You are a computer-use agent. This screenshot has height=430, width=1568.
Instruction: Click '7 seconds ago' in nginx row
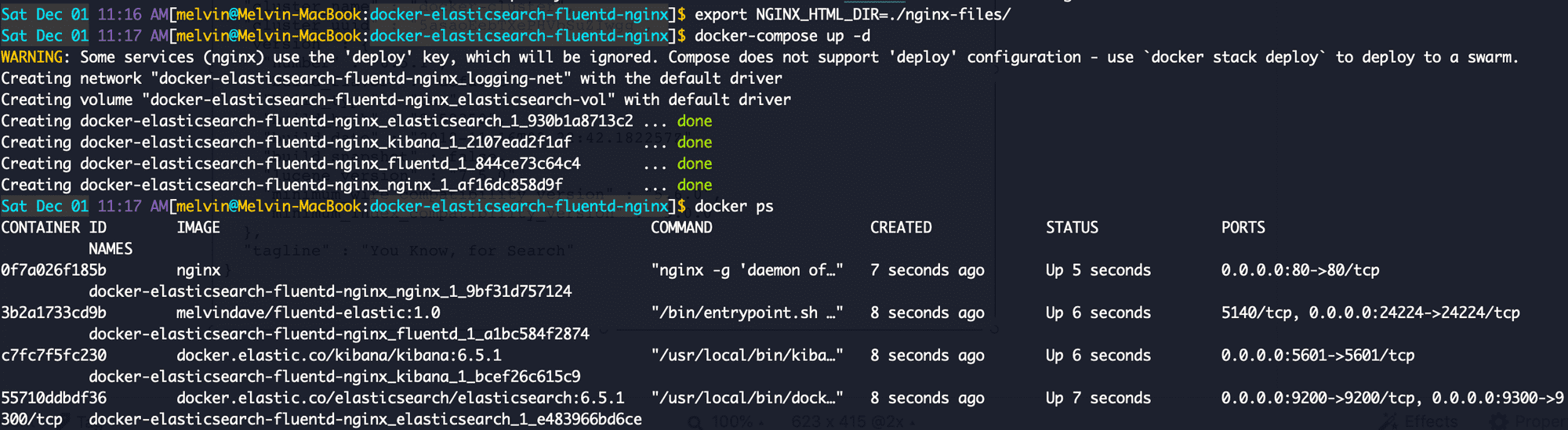(x=927, y=270)
